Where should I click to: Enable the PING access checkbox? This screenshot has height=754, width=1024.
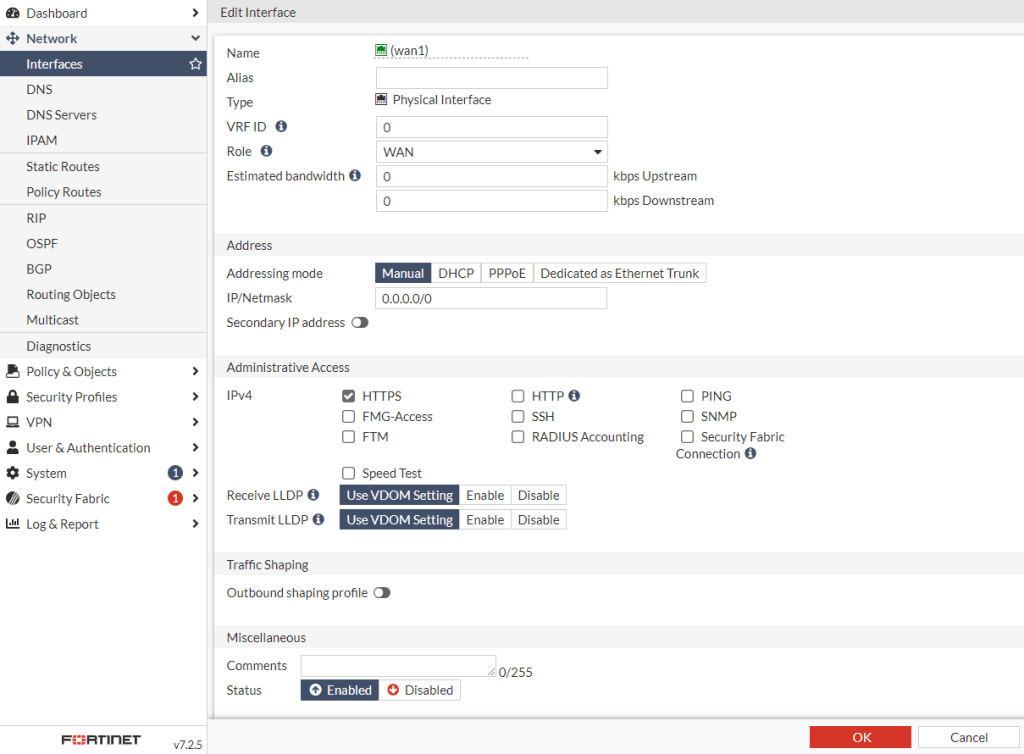[688, 396]
